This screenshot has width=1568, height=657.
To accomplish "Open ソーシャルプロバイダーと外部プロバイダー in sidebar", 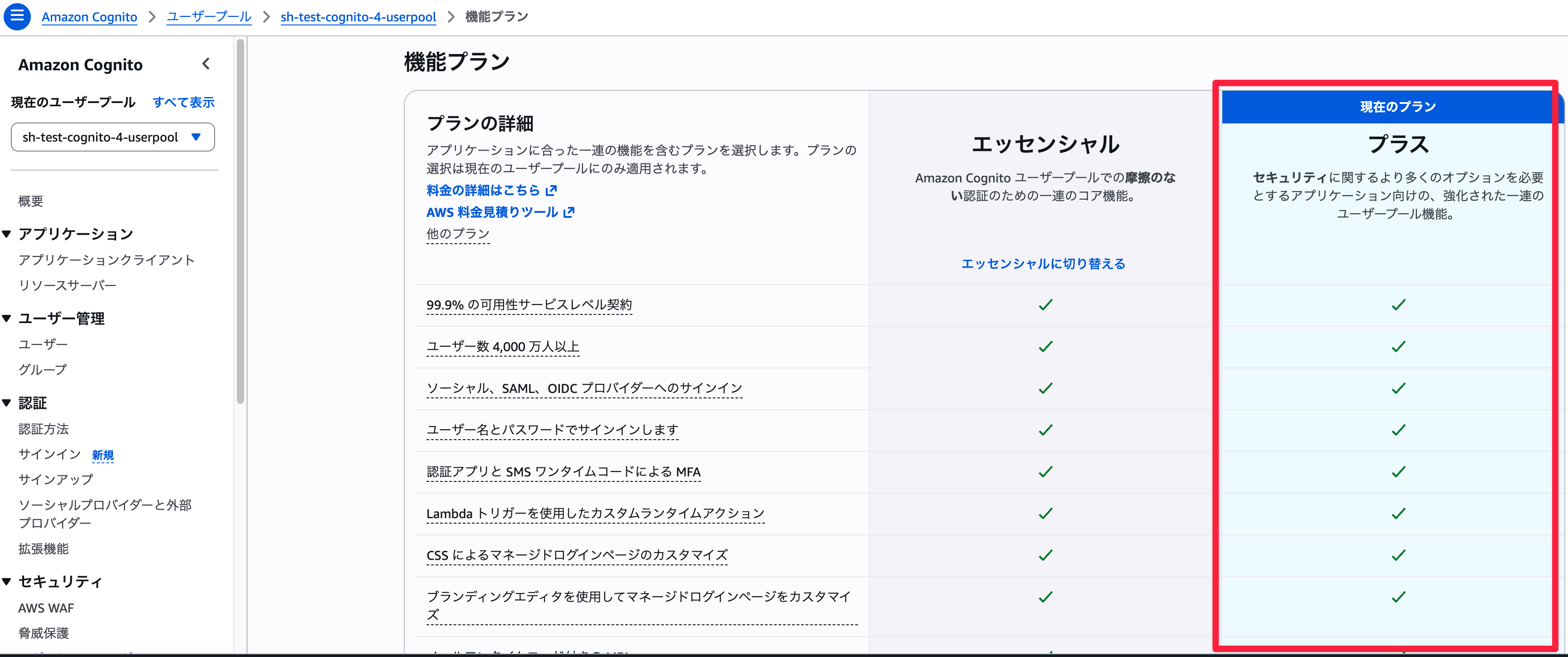I will point(105,514).
